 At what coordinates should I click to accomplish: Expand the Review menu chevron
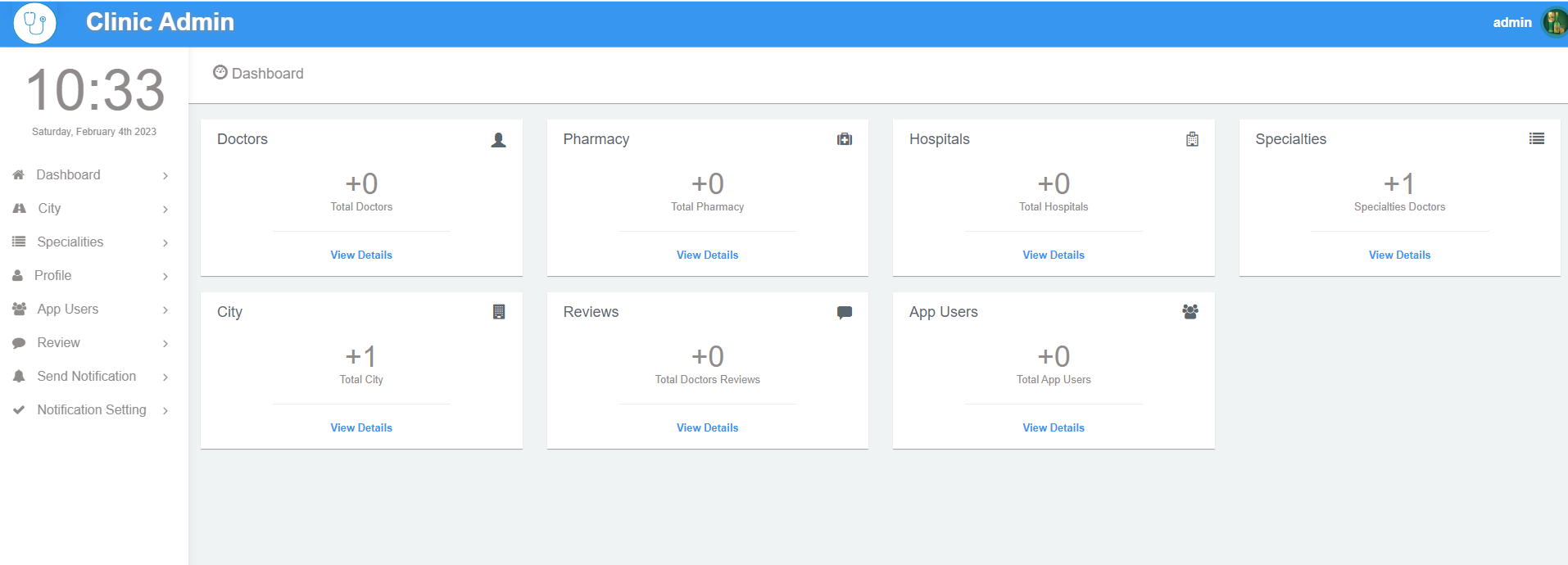pos(165,343)
